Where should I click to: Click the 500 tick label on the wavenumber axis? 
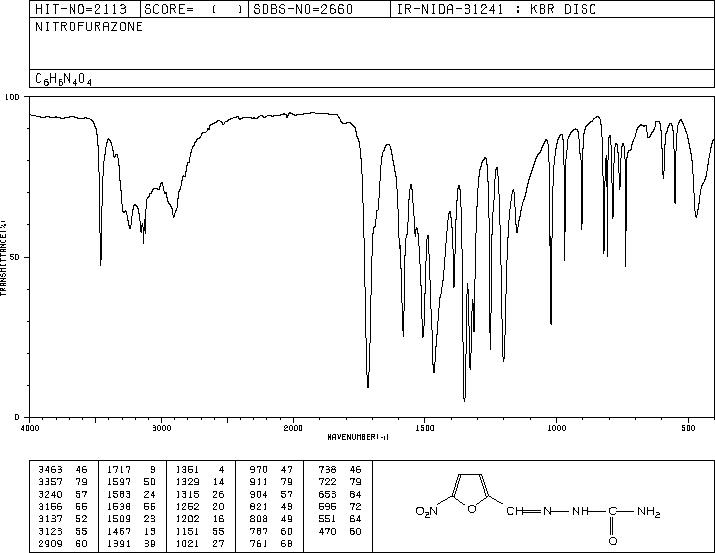tap(689, 428)
